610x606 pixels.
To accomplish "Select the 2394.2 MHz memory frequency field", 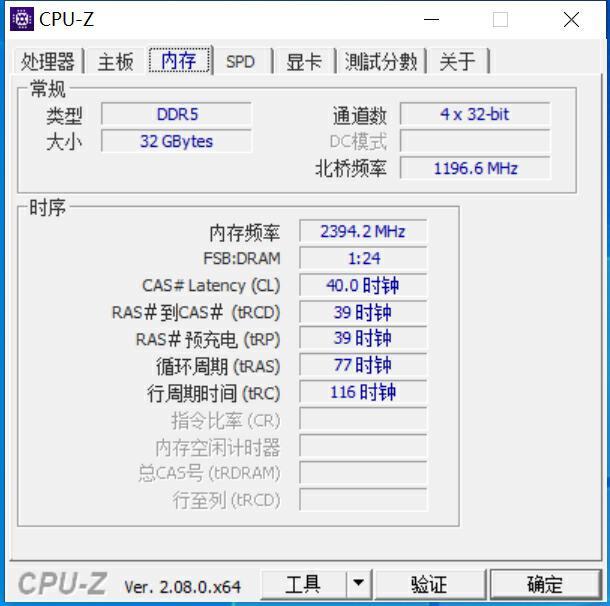I will point(363,231).
